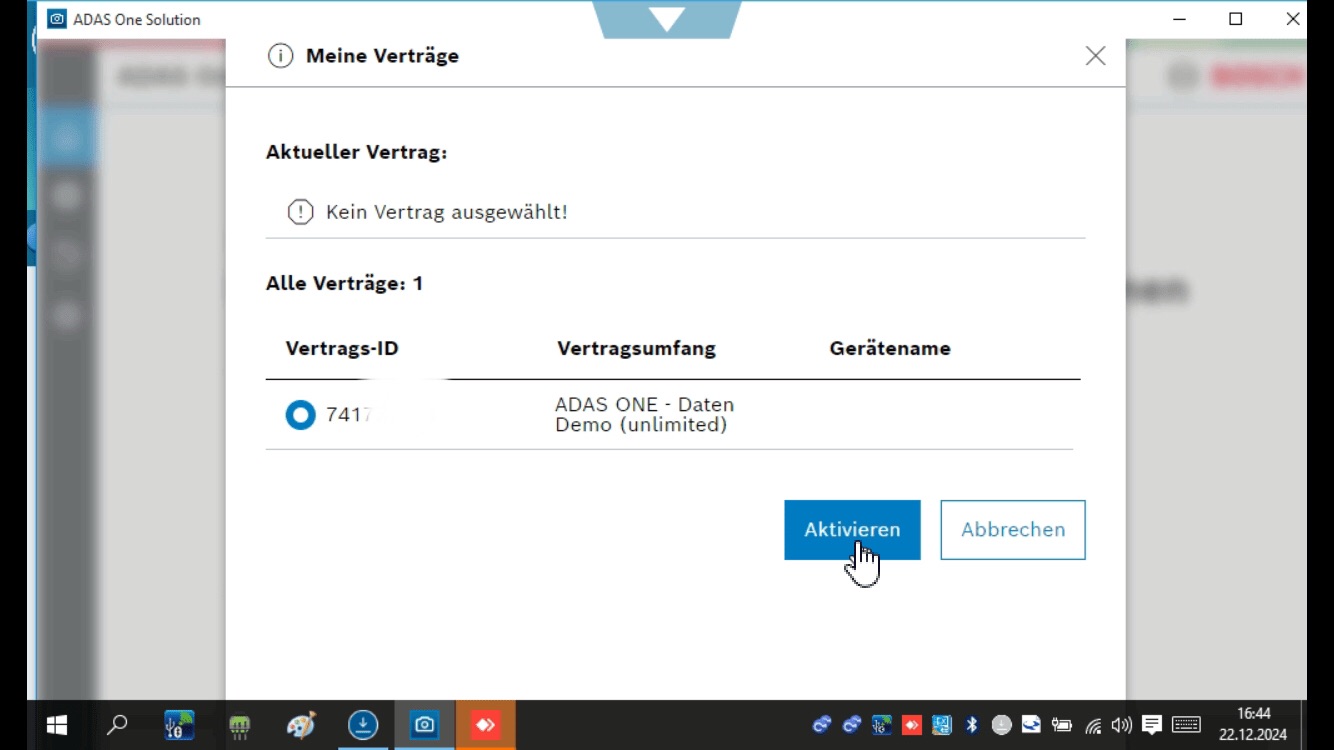Click the Bluetooth tray icon

pyautogui.click(x=971, y=725)
